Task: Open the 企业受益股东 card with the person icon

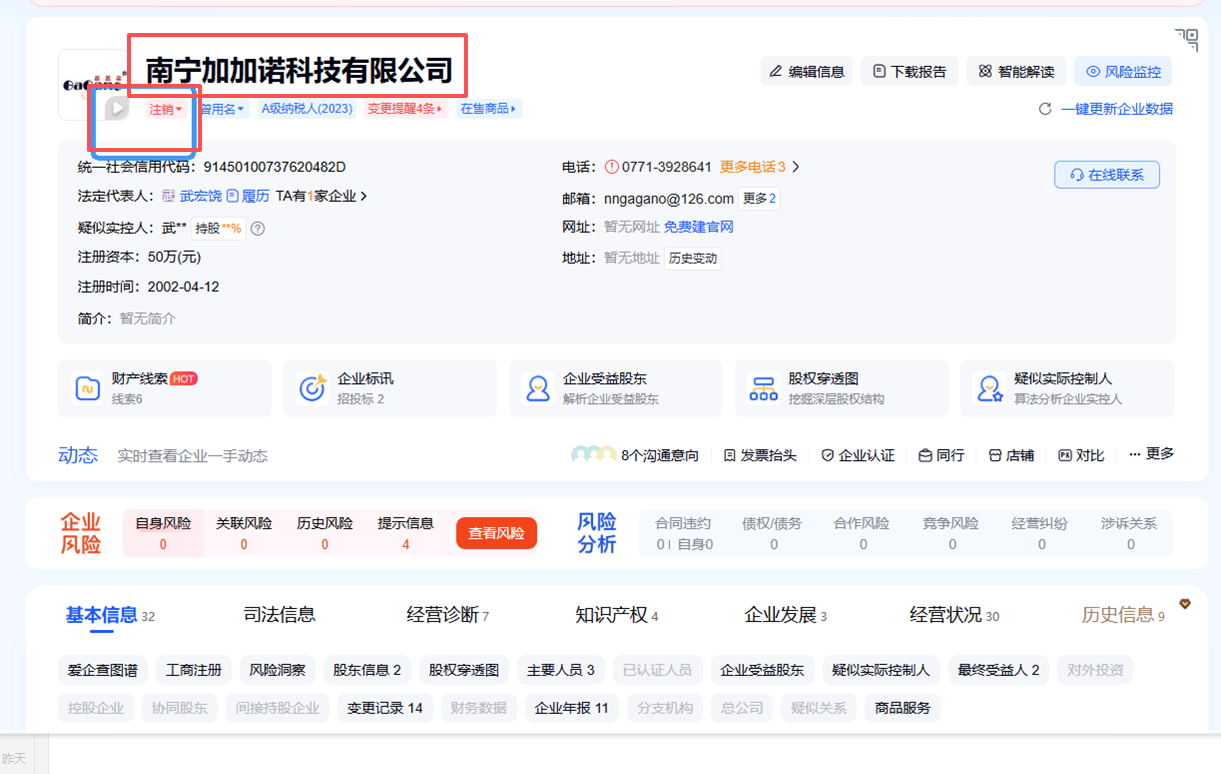Action: click(x=616, y=388)
